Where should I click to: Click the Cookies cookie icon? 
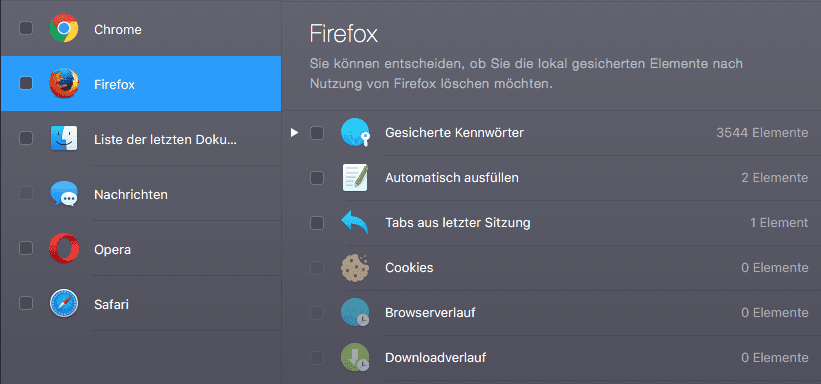[355, 267]
